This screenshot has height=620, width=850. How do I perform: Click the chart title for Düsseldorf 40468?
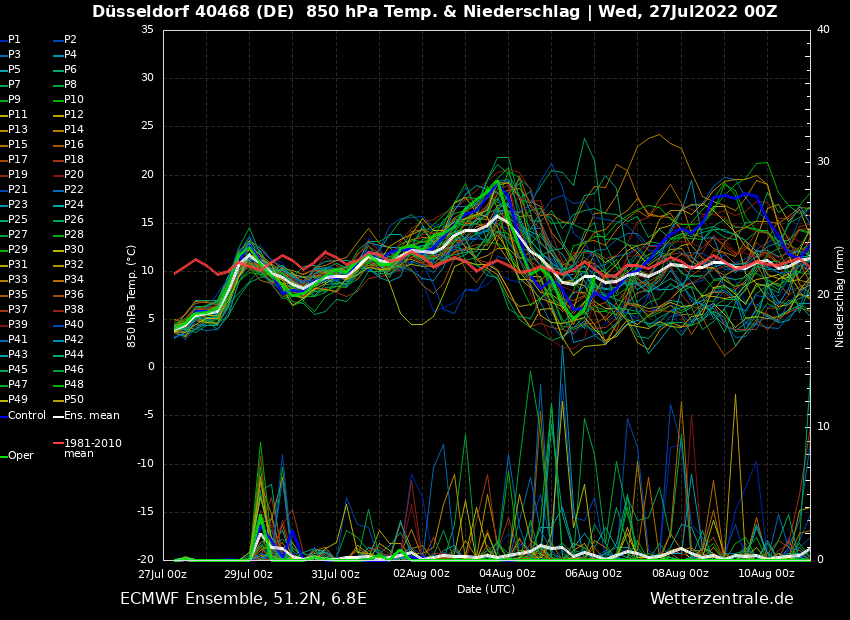434,12
